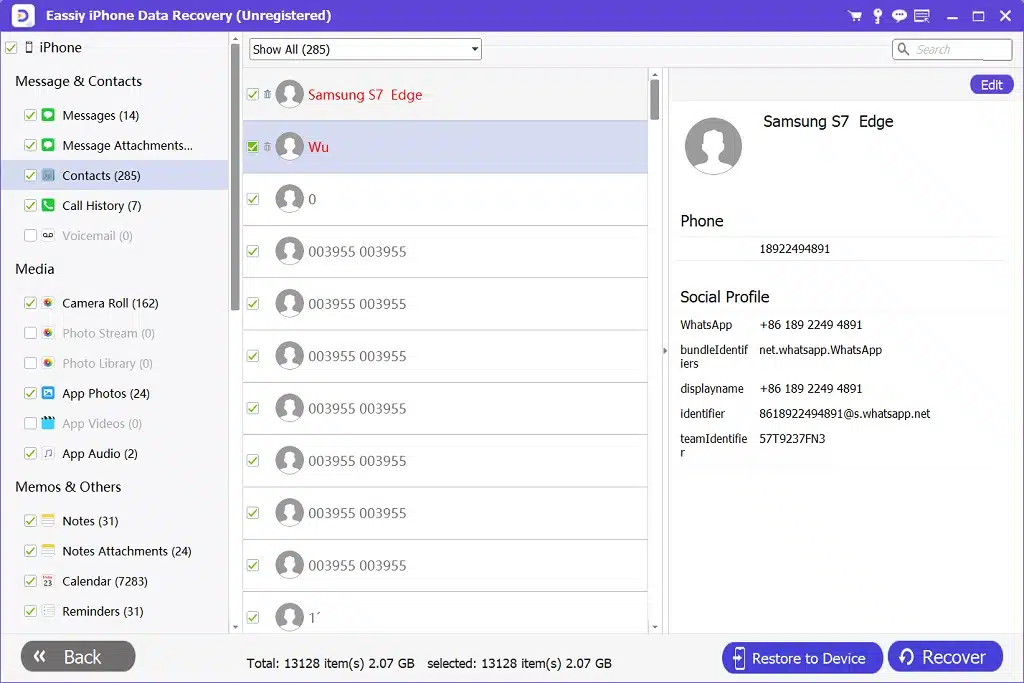Click the shopping cart purchase icon

click(x=854, y=16)
